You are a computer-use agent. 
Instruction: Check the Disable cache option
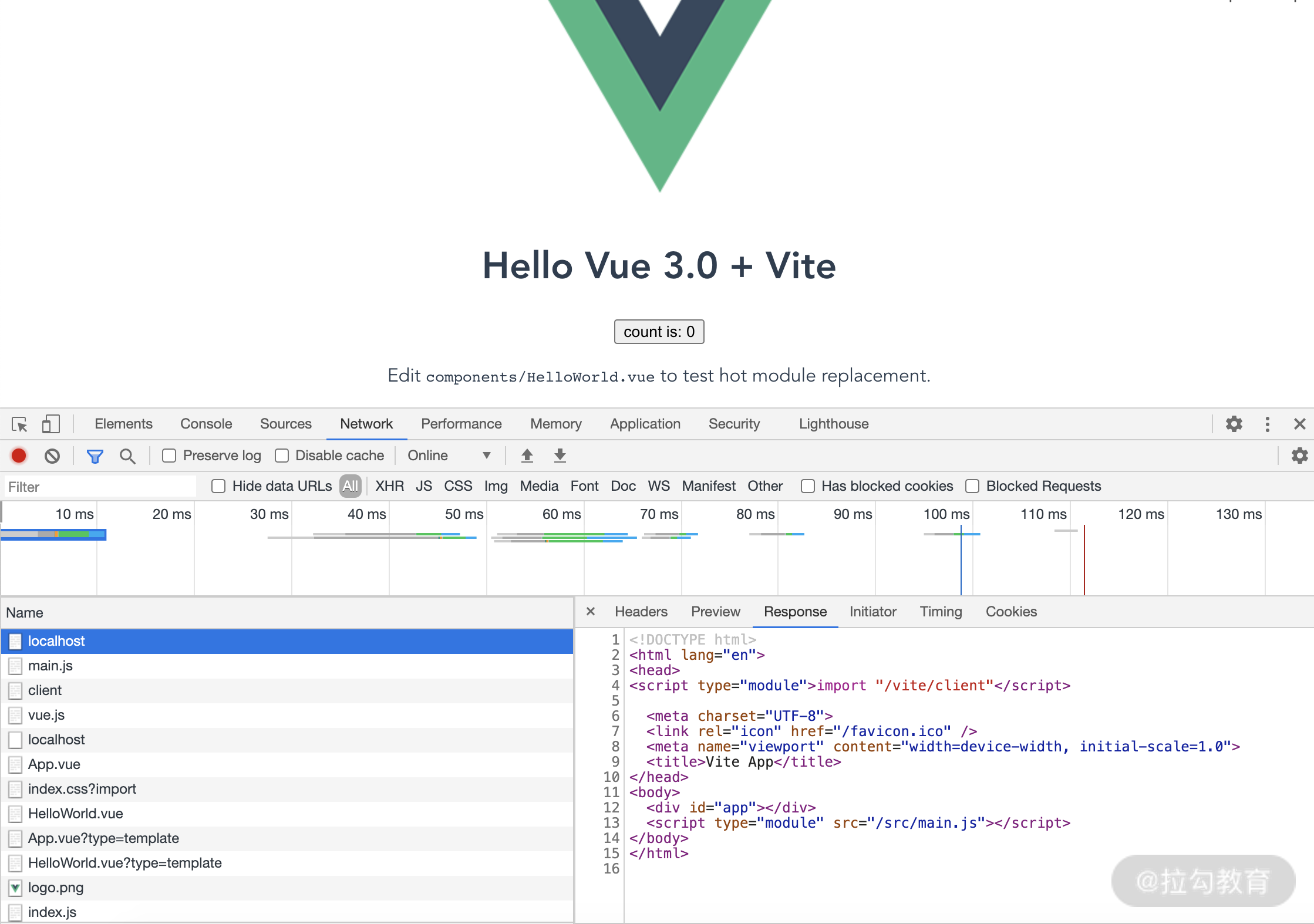(x=282, y=456)
